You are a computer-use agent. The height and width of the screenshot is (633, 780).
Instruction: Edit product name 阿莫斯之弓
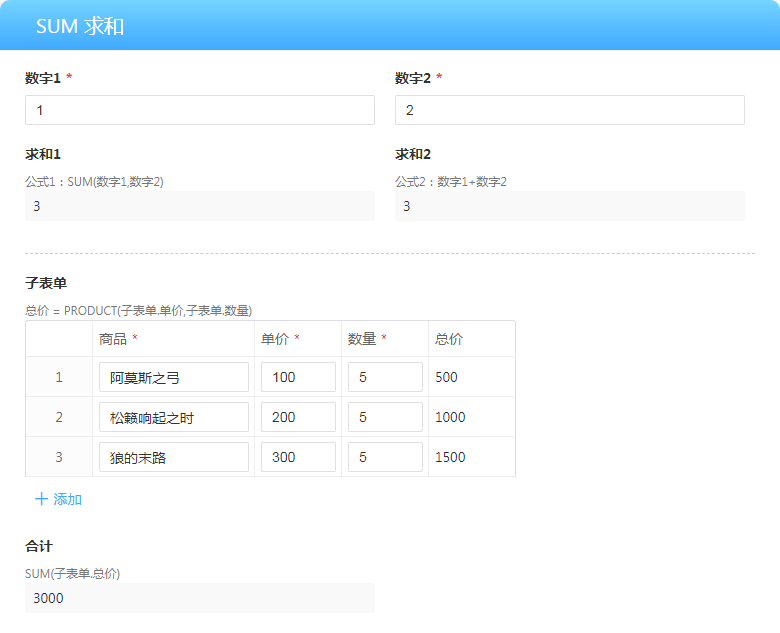click(x=173, y=377)
